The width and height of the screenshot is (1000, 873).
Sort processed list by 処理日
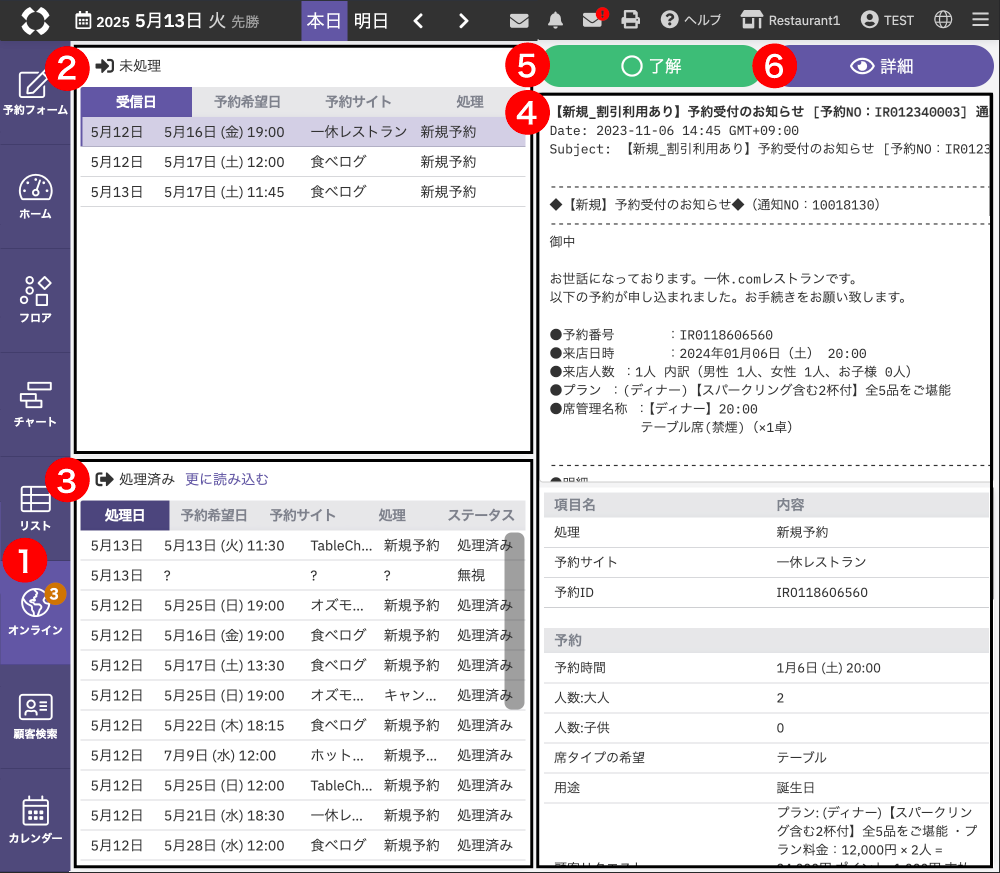(125, 515)
